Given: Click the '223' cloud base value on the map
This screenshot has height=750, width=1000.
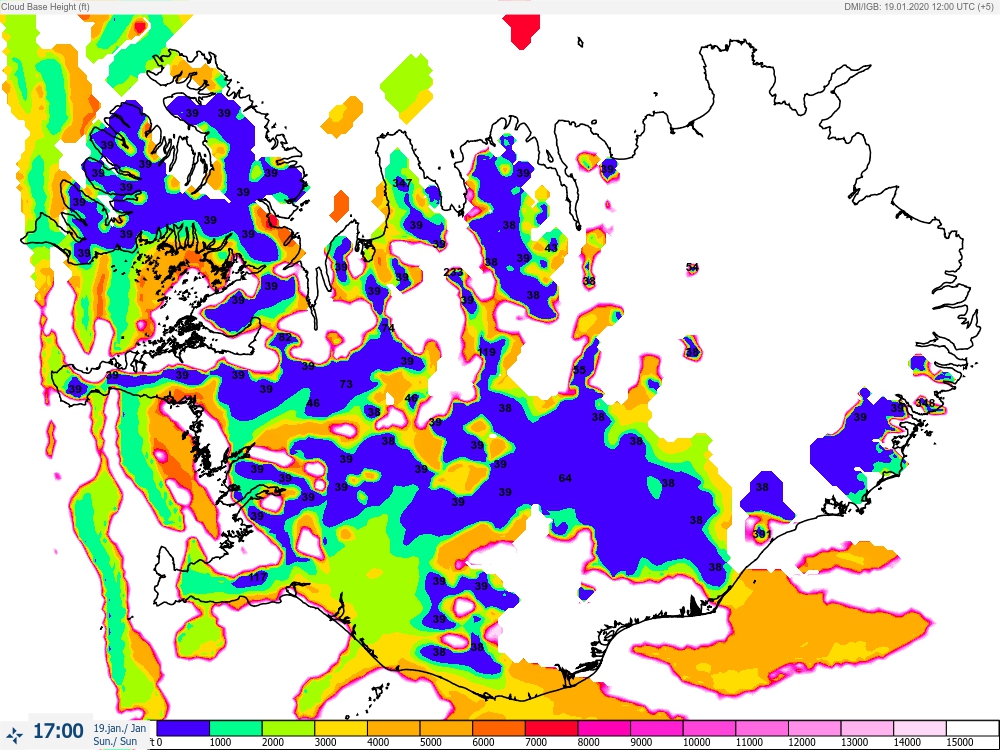Looking at the screenshot, I should click(x=453, y=272).
